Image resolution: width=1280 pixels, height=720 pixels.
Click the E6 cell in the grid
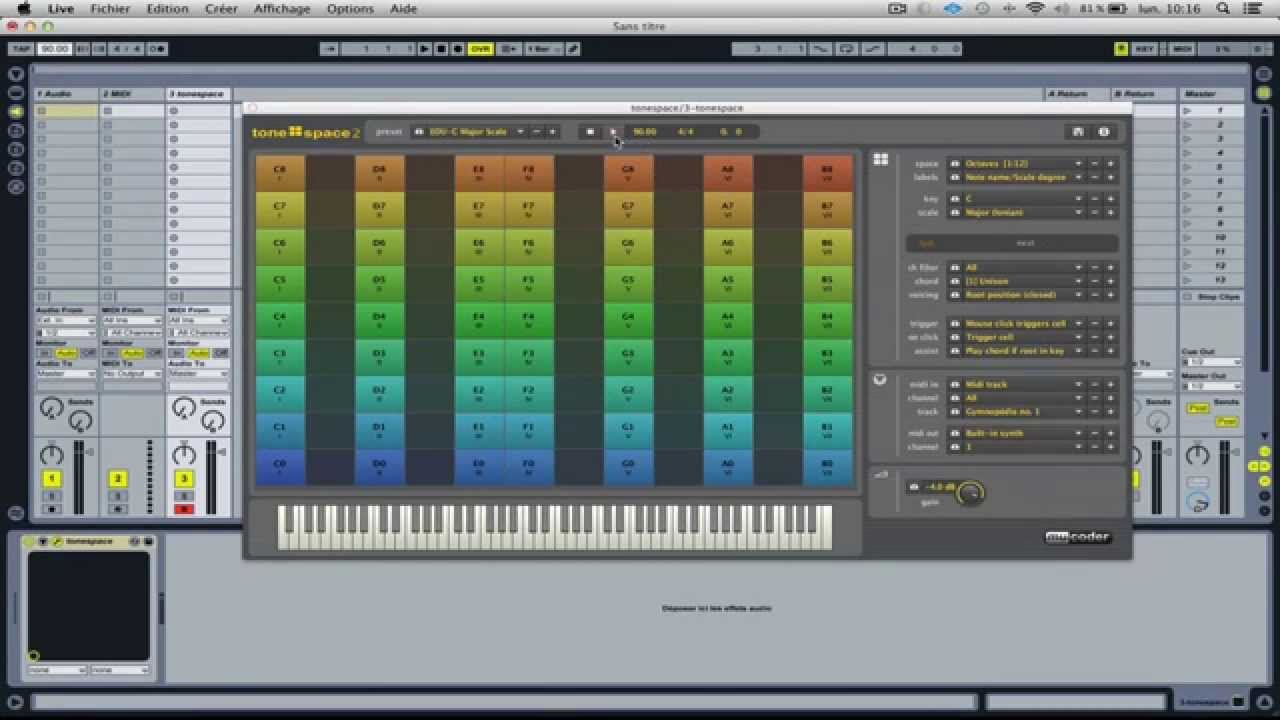pos(479,246)
